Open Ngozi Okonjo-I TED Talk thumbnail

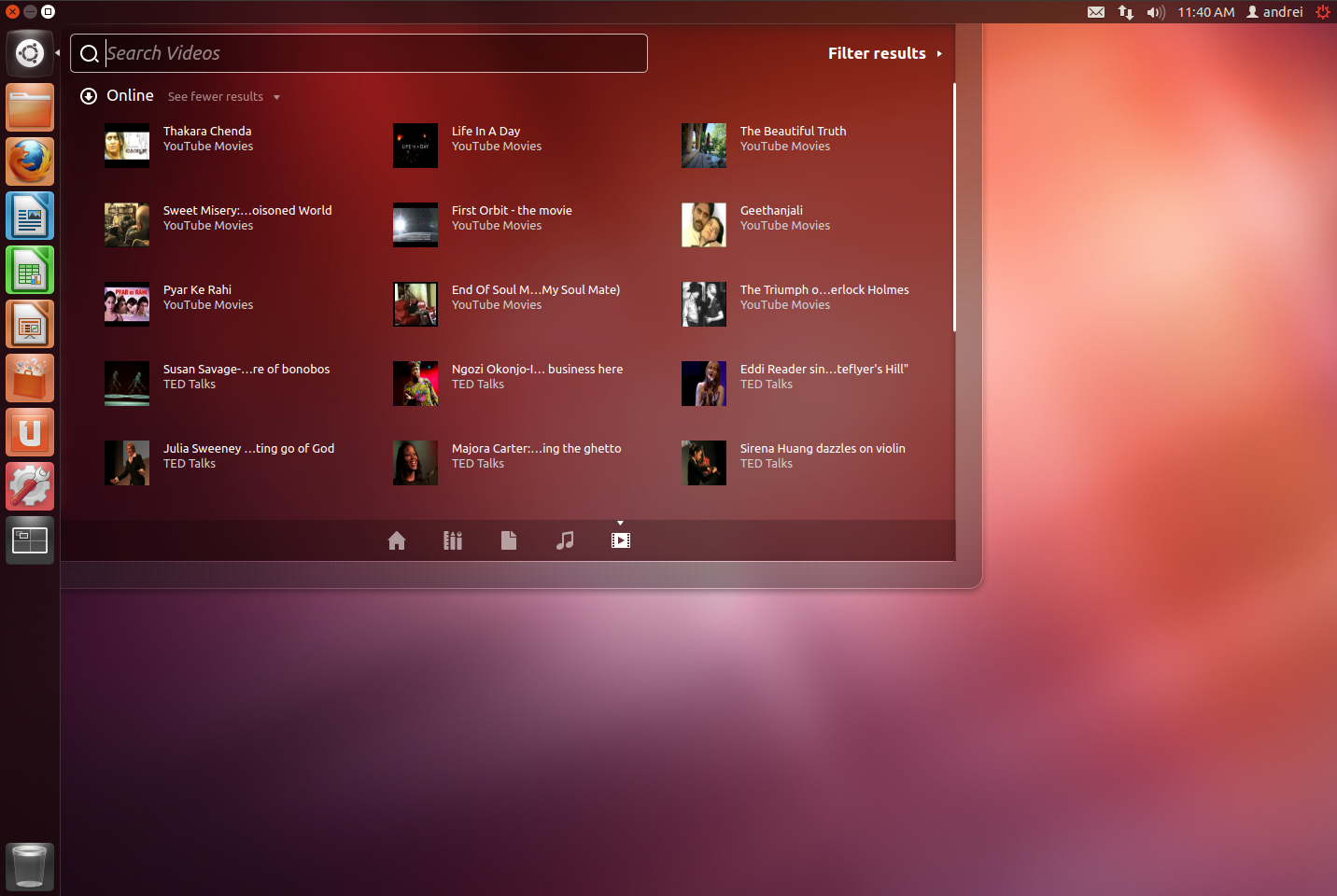pyautogui.click(x=415, y=384)
